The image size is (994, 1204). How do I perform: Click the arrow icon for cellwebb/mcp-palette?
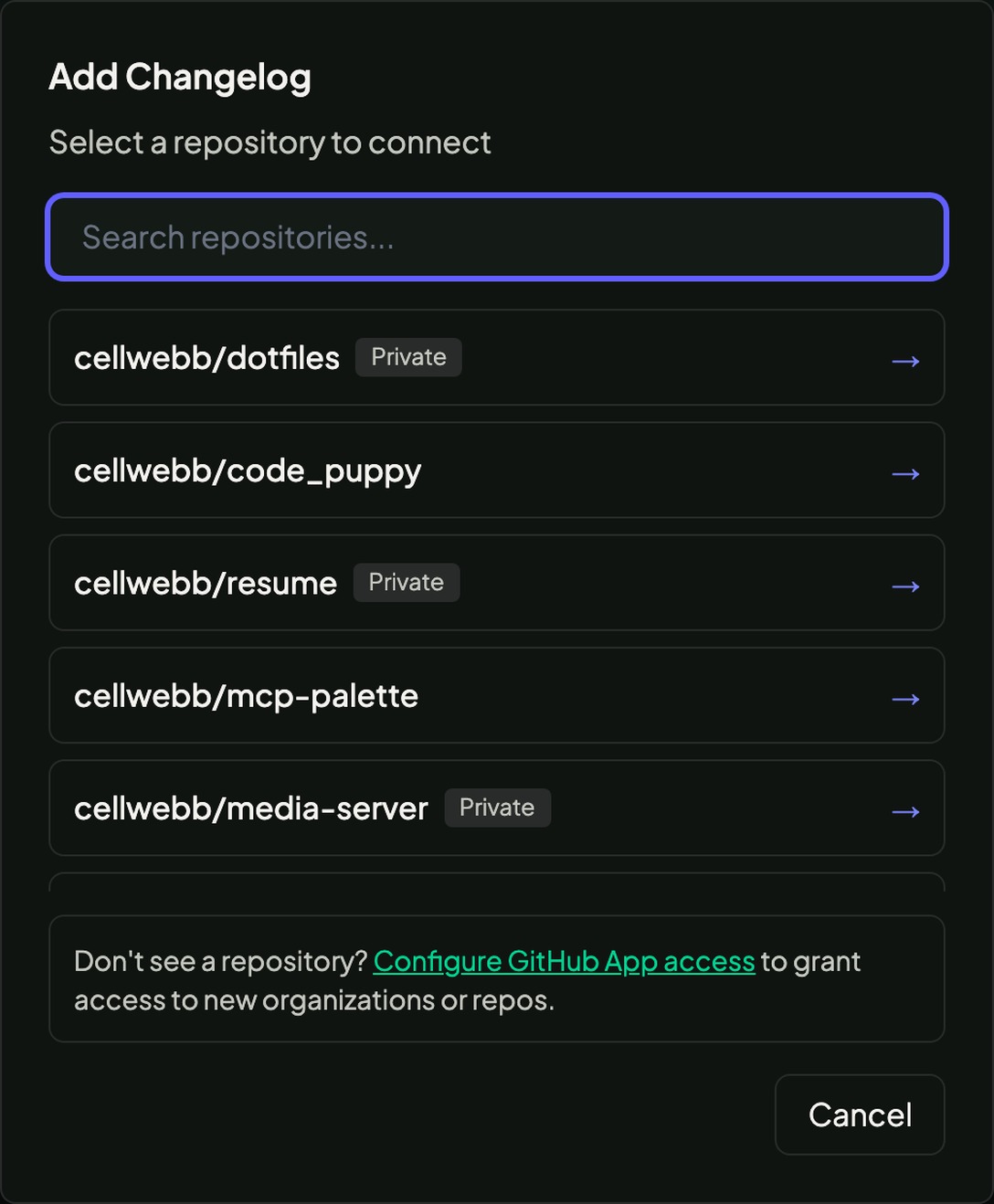click(x=905, y=698)
